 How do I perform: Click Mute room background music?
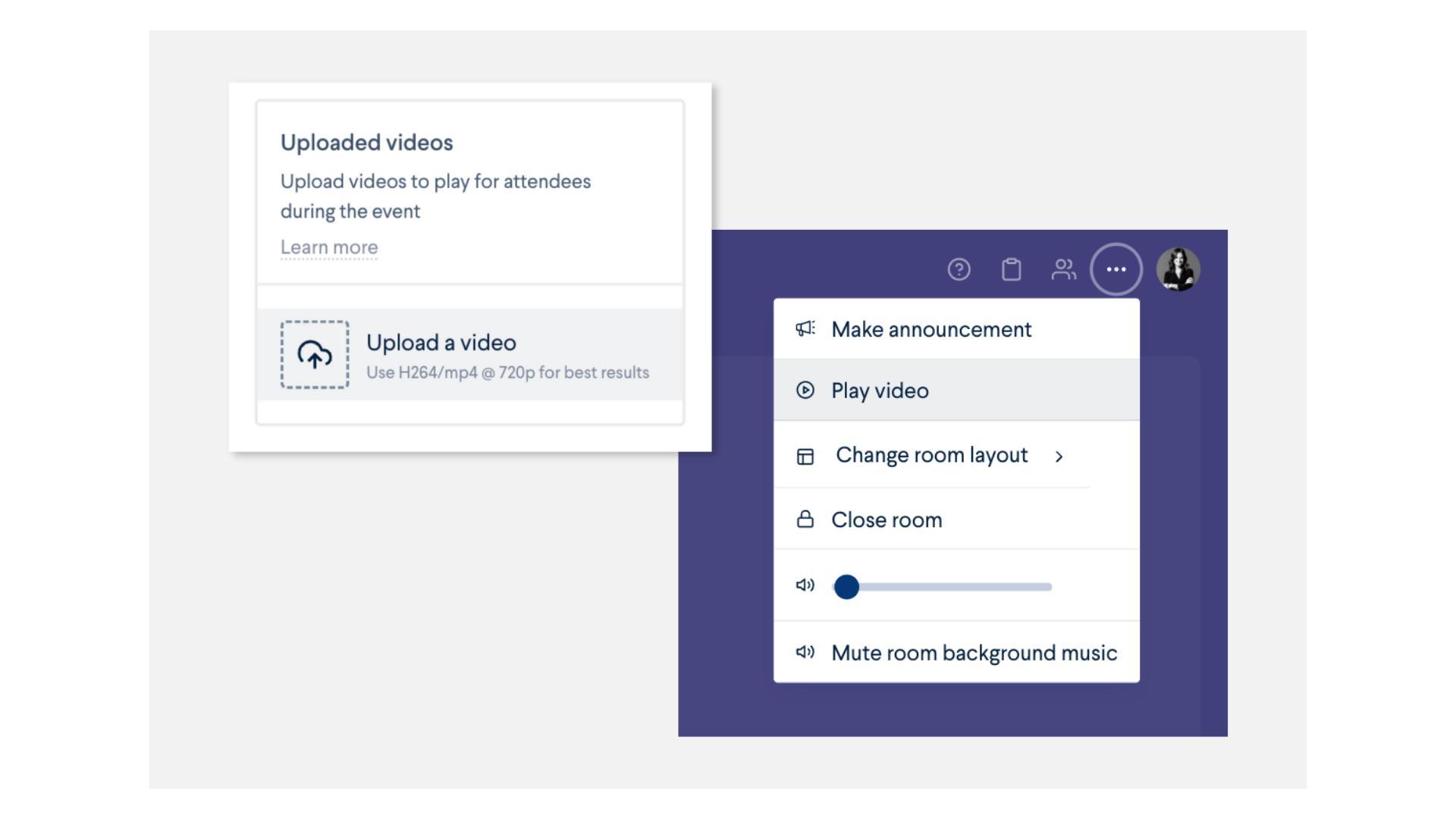[x=956, y=653]
